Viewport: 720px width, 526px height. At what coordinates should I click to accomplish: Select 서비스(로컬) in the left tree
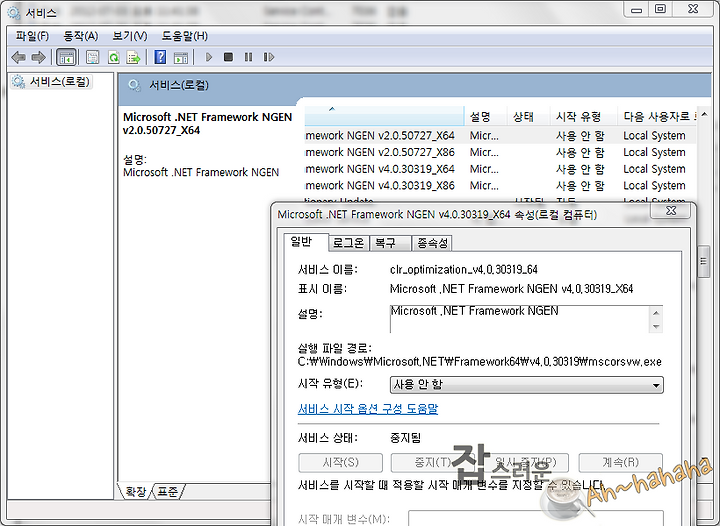51,82
